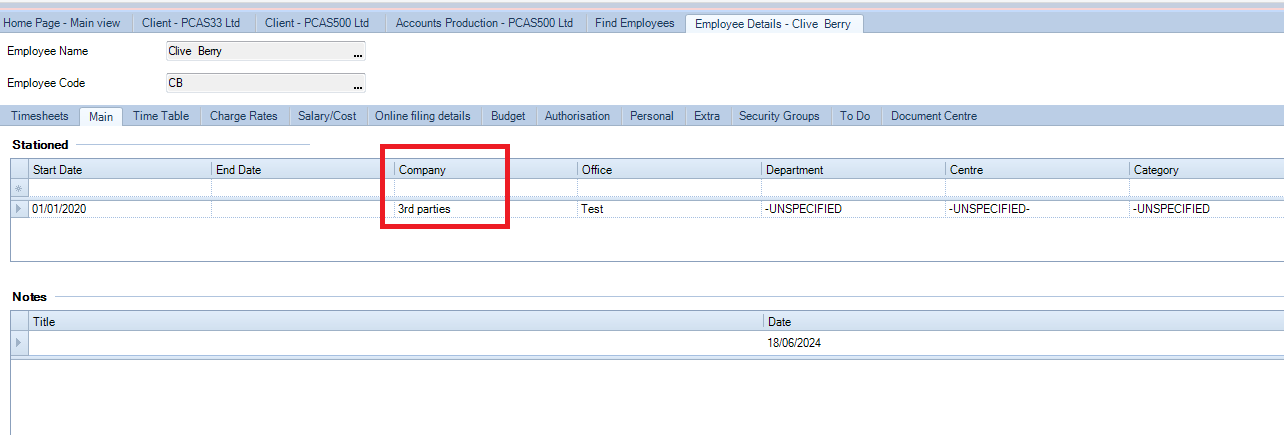The height and width of the screenshot is (435, 1284).
Task: Sort by the Category column header
Action: [1207, 170]
